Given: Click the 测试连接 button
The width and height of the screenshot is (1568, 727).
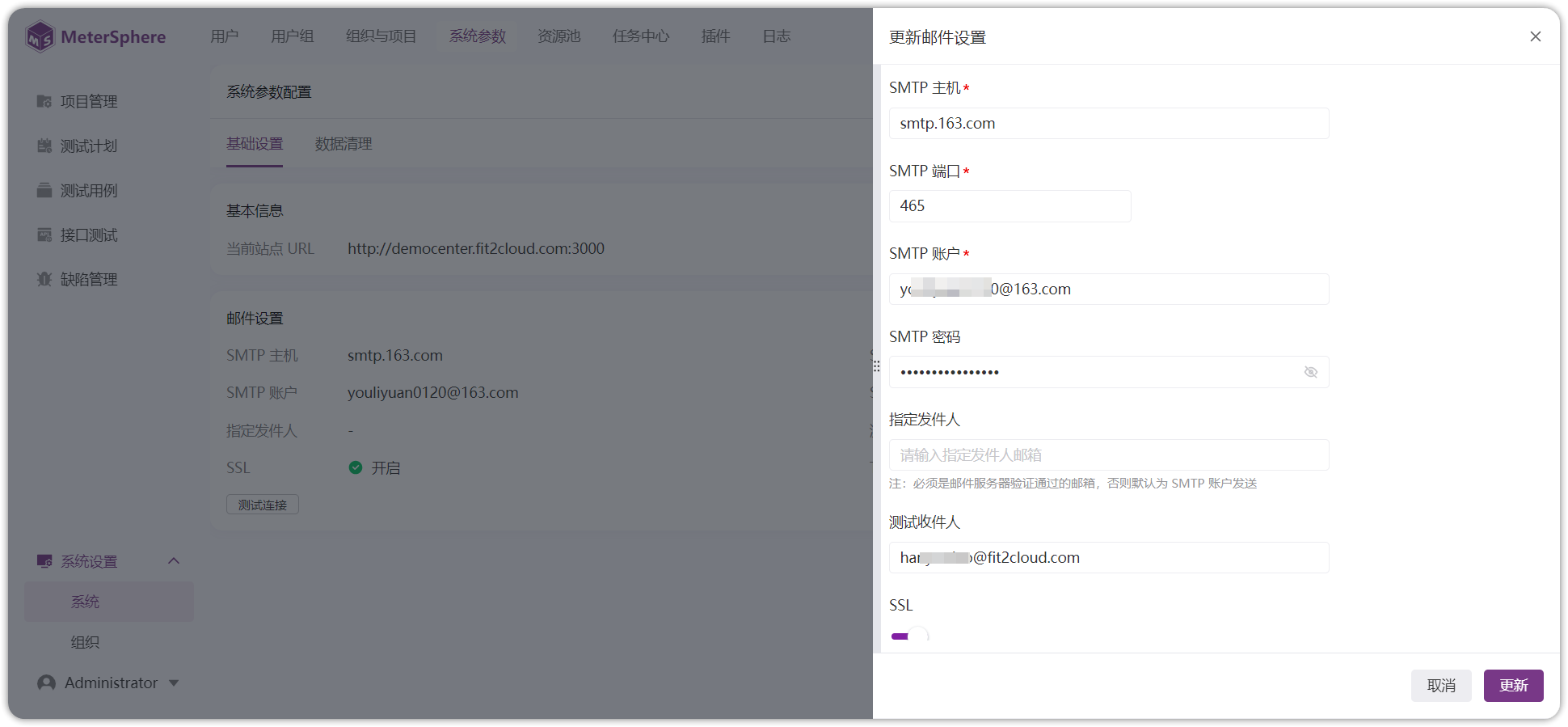Looking at the screenshot, I should 263,505.
